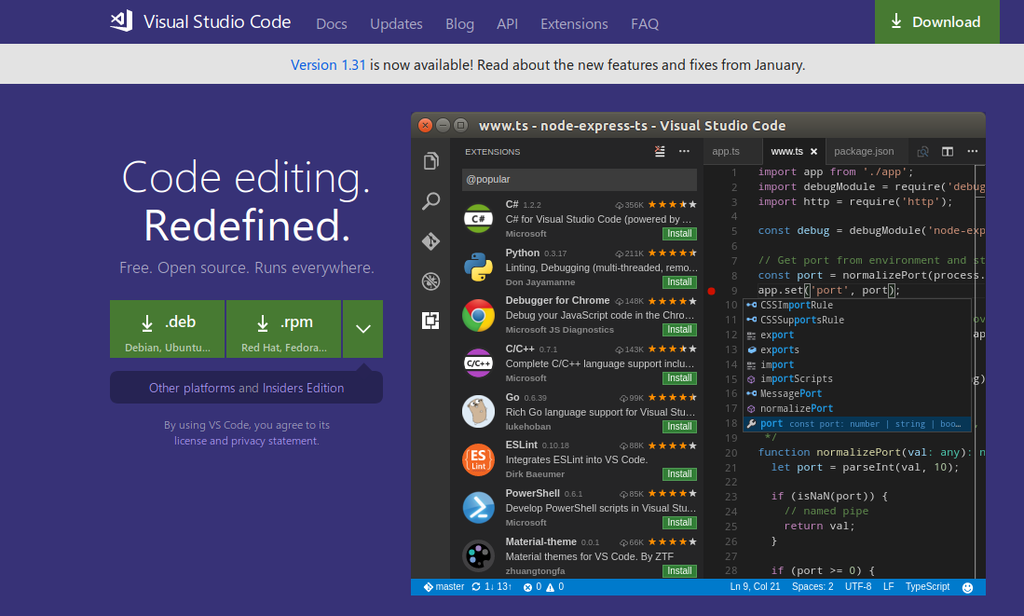This screenshot has height=616, width=1024.
Task: Close the www.ts tab with its X
Action: pyautogui.click(x=814, y=152)
